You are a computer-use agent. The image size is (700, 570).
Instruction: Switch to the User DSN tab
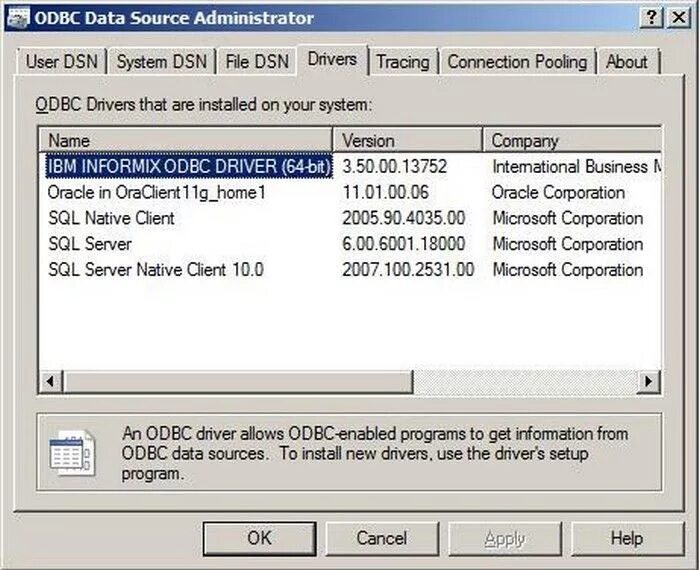coord(62,61)
